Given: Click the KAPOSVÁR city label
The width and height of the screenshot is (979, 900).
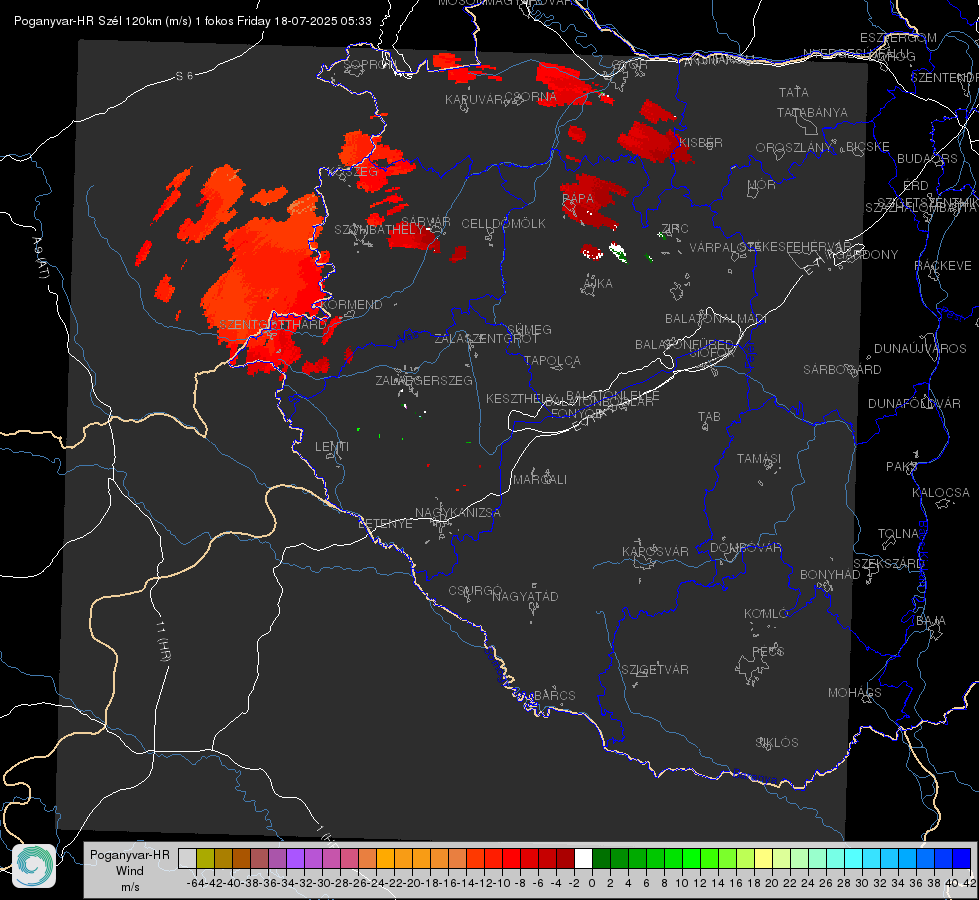Looking at the screenshot, I should click(655, 551).
